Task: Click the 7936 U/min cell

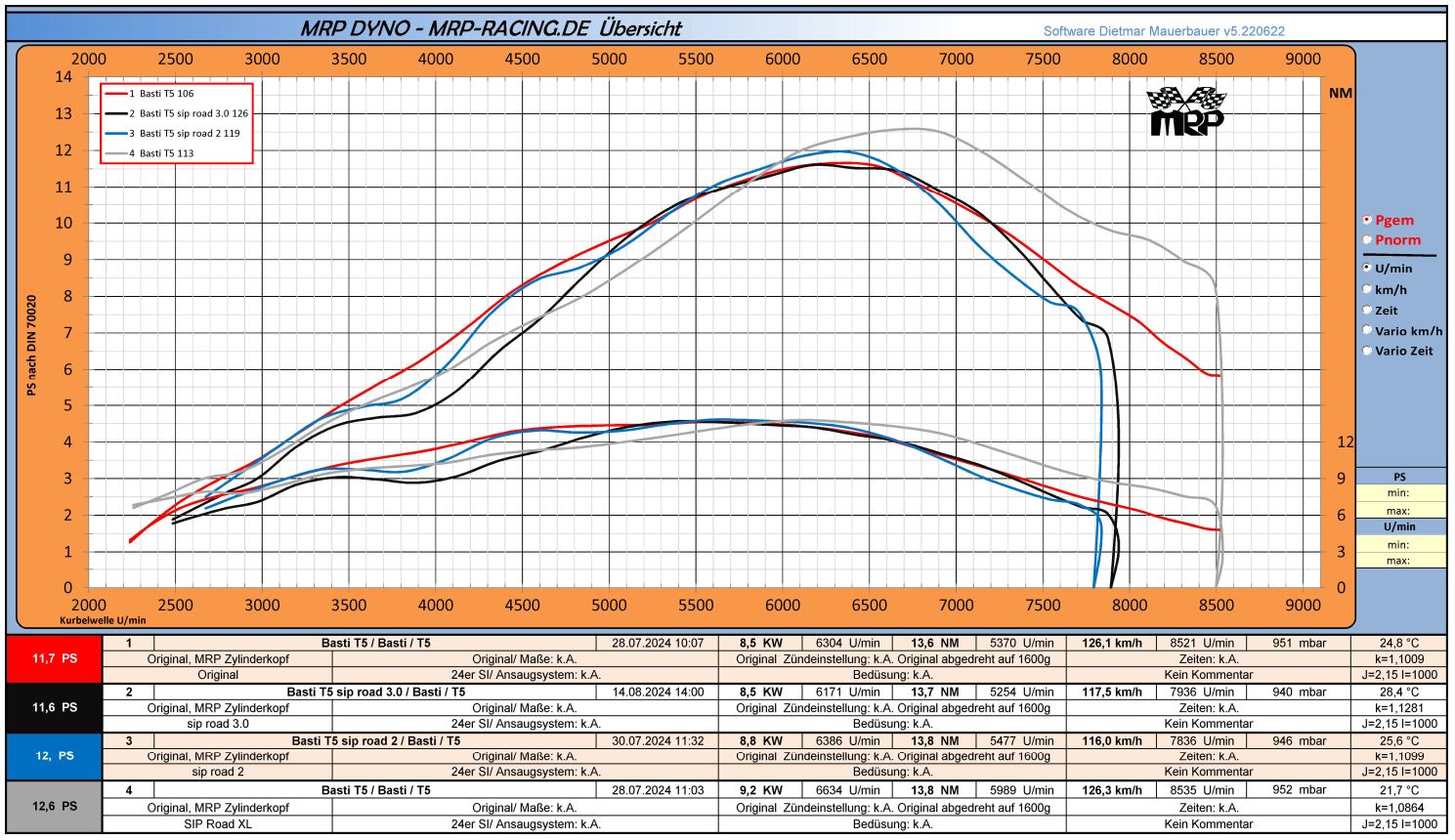Action: pos(1202,692)
